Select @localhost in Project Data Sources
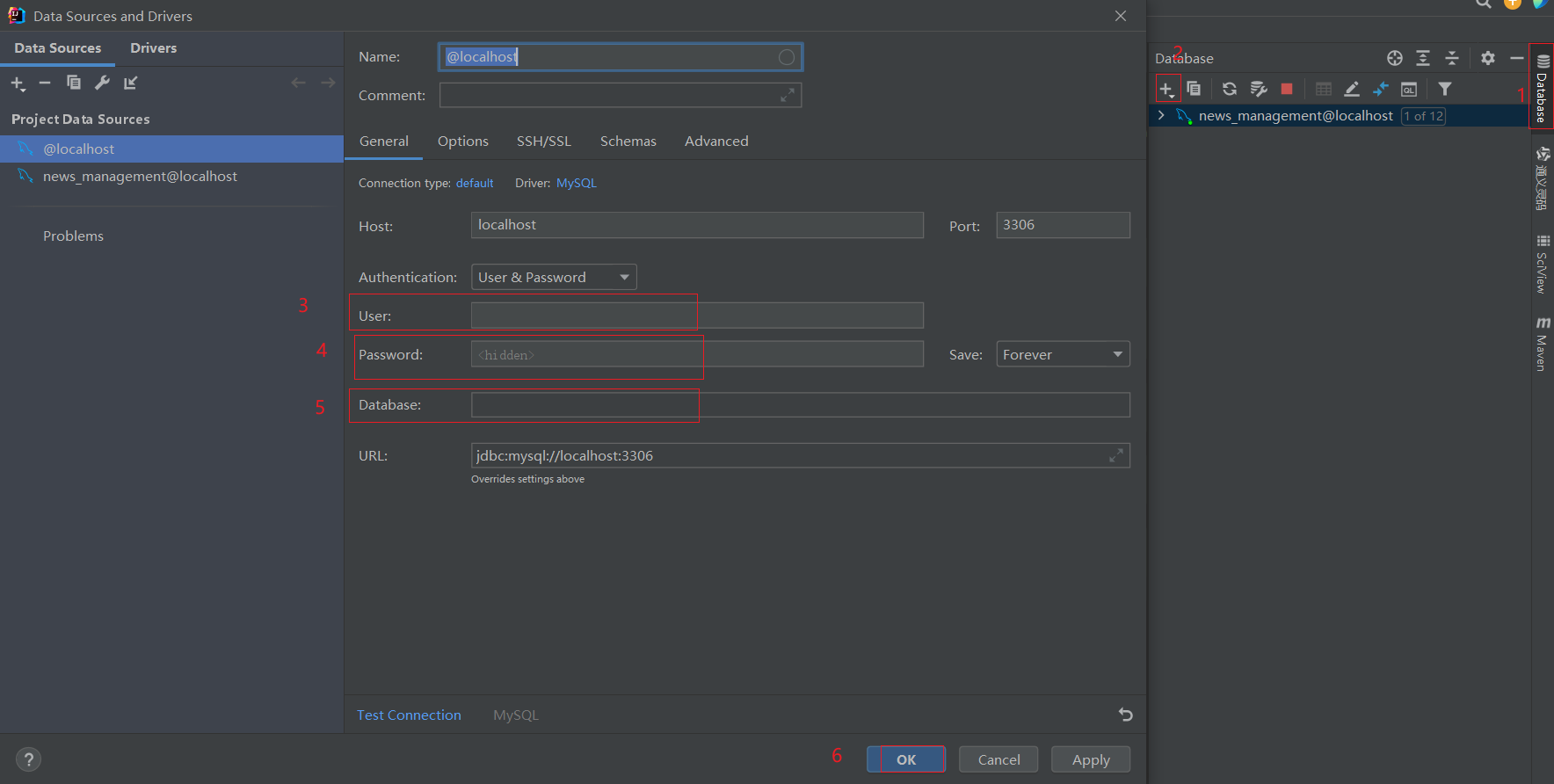Screen dimensions: 1554x784 click(x=171, y=149)
